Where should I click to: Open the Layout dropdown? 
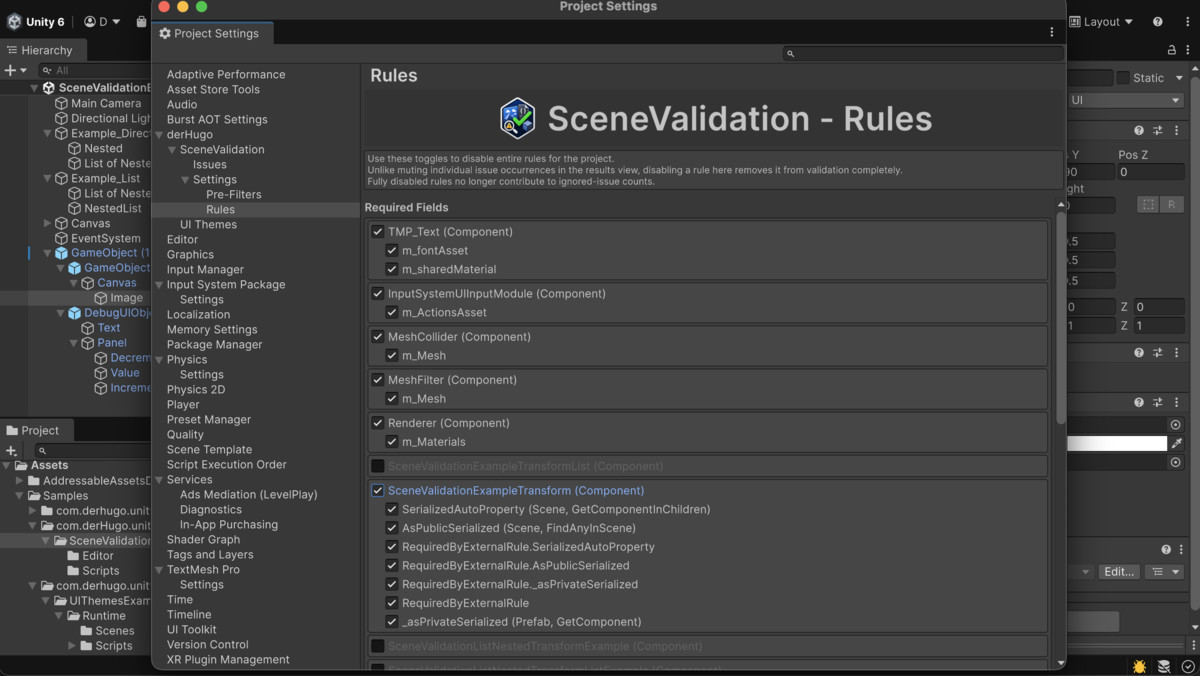[1102, 21]
